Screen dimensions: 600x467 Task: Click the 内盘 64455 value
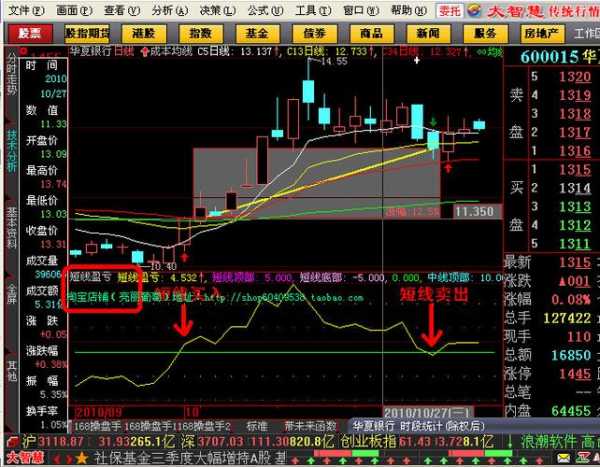[x=571, y=411]
